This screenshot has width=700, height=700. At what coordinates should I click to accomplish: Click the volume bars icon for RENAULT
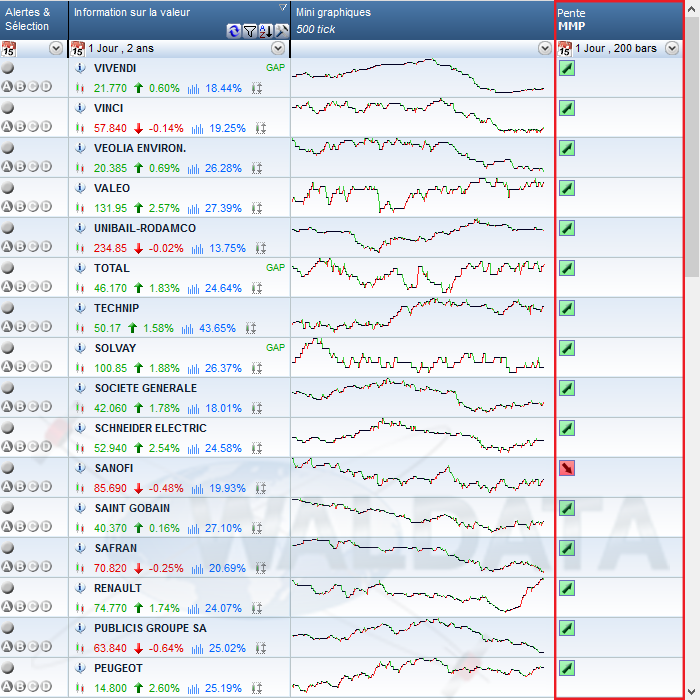click(193, 609)
